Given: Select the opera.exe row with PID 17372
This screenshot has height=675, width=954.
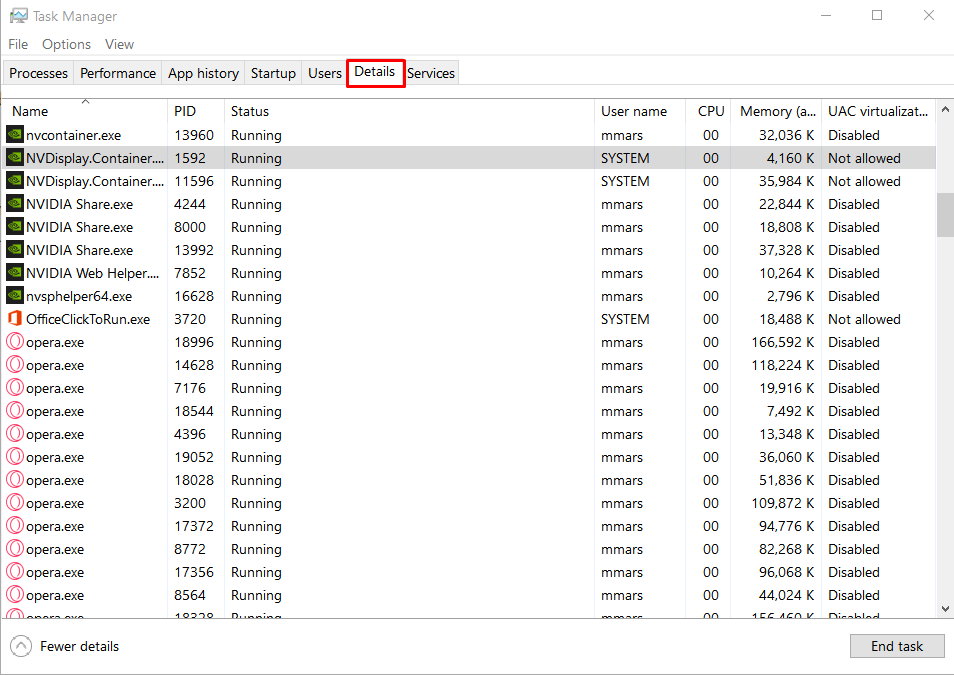Looking at the screenshot, I should point(468,526).
